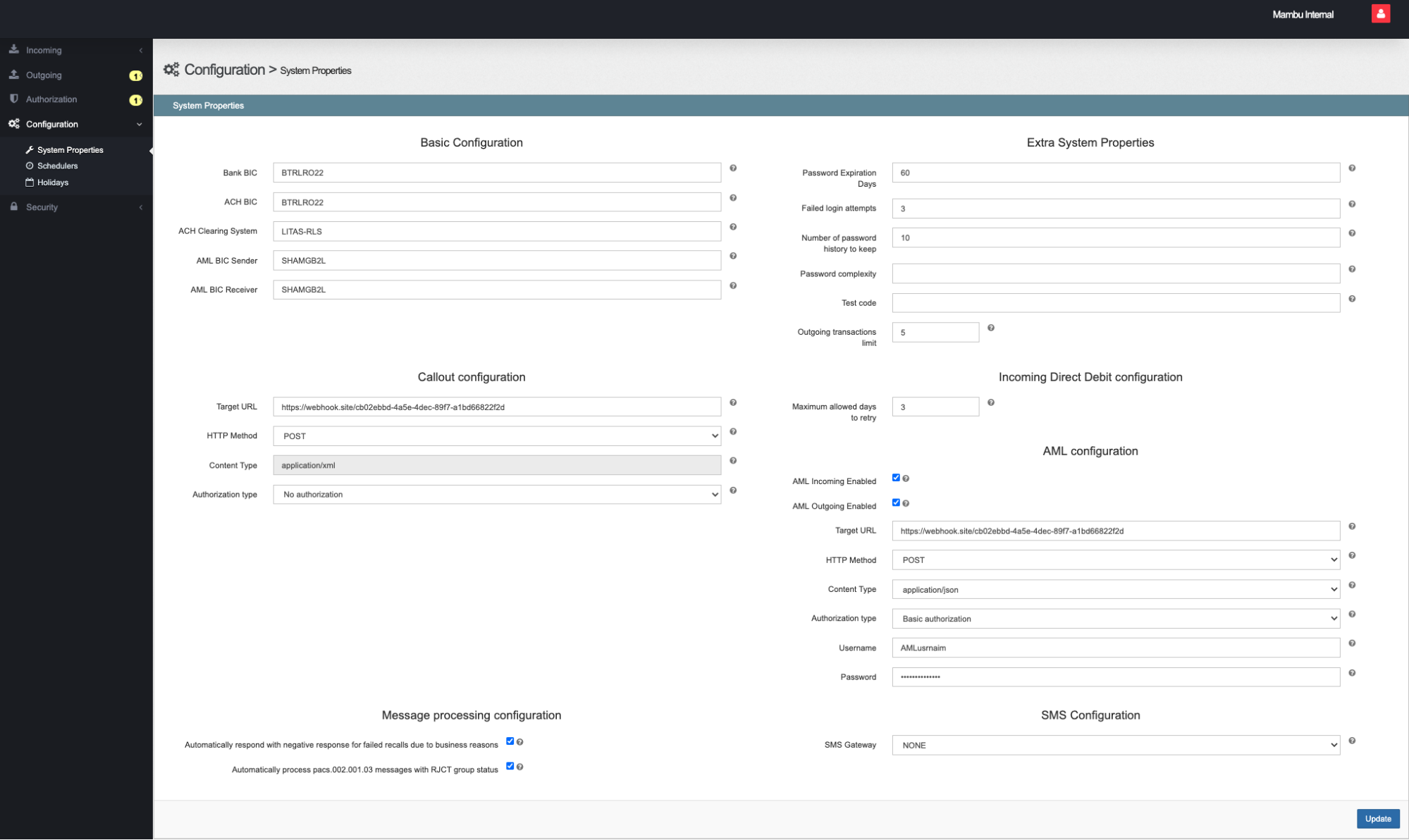1409x840 pixels.
Task: Open Schedulers in the sidebar
Action: coord(57,166)
